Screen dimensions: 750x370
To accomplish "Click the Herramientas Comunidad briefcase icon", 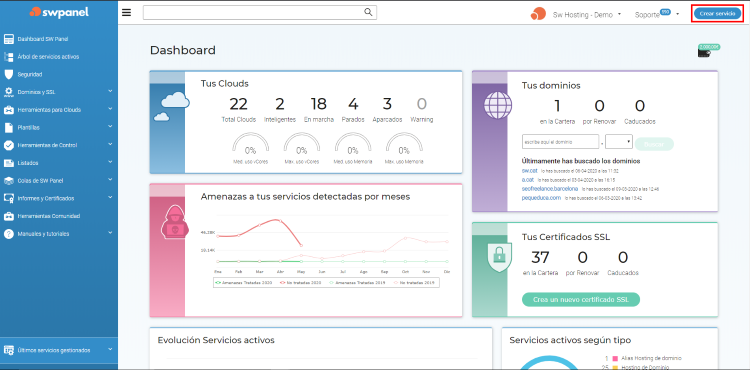I will click(9, 216).
